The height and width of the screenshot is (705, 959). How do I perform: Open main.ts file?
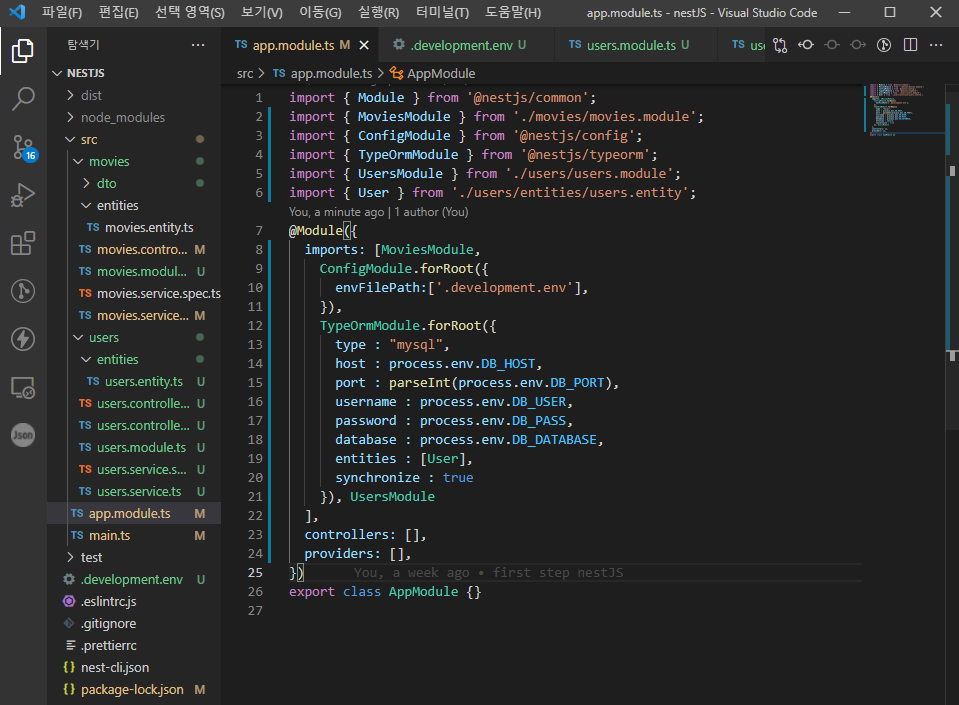134,536
